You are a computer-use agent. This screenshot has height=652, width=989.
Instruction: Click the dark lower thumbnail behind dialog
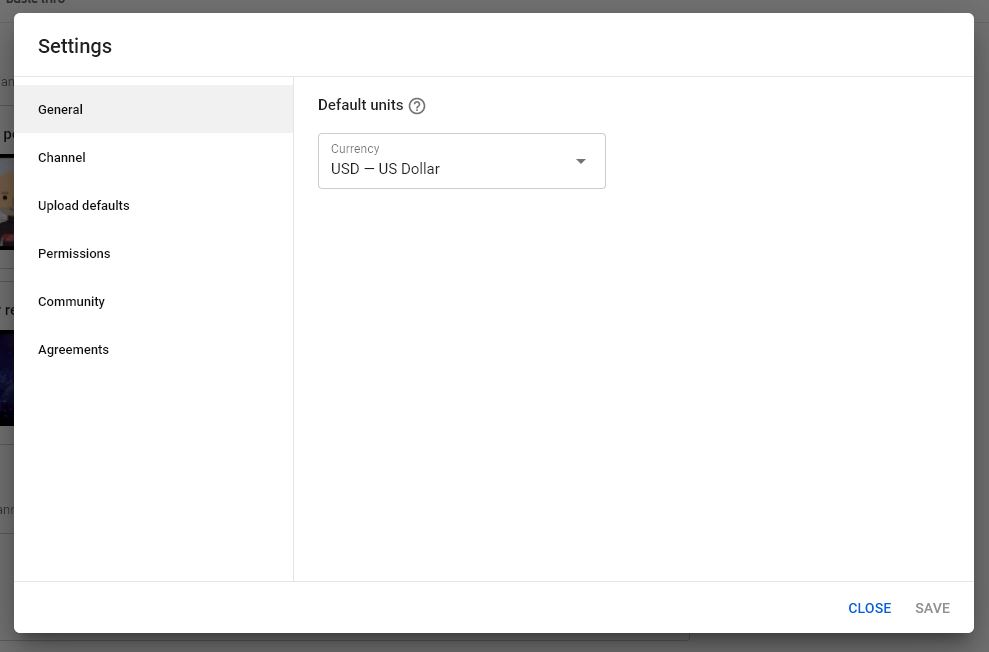tap(6, 378)
